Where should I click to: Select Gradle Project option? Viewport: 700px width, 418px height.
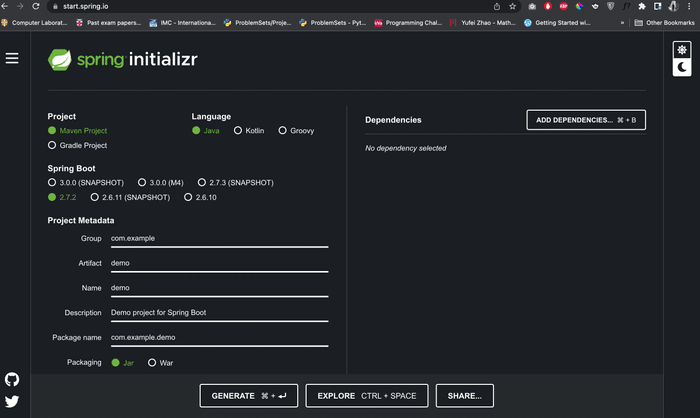pyautogui.click(x=78, y=145)
